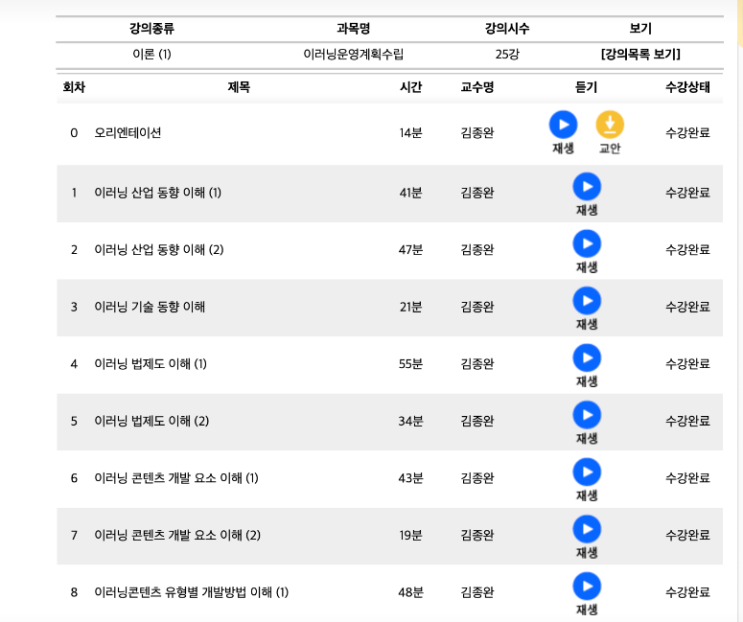743x622 pixels.
Task: Click 수강완료 status for lecture 8
Action: coord(687,592)
